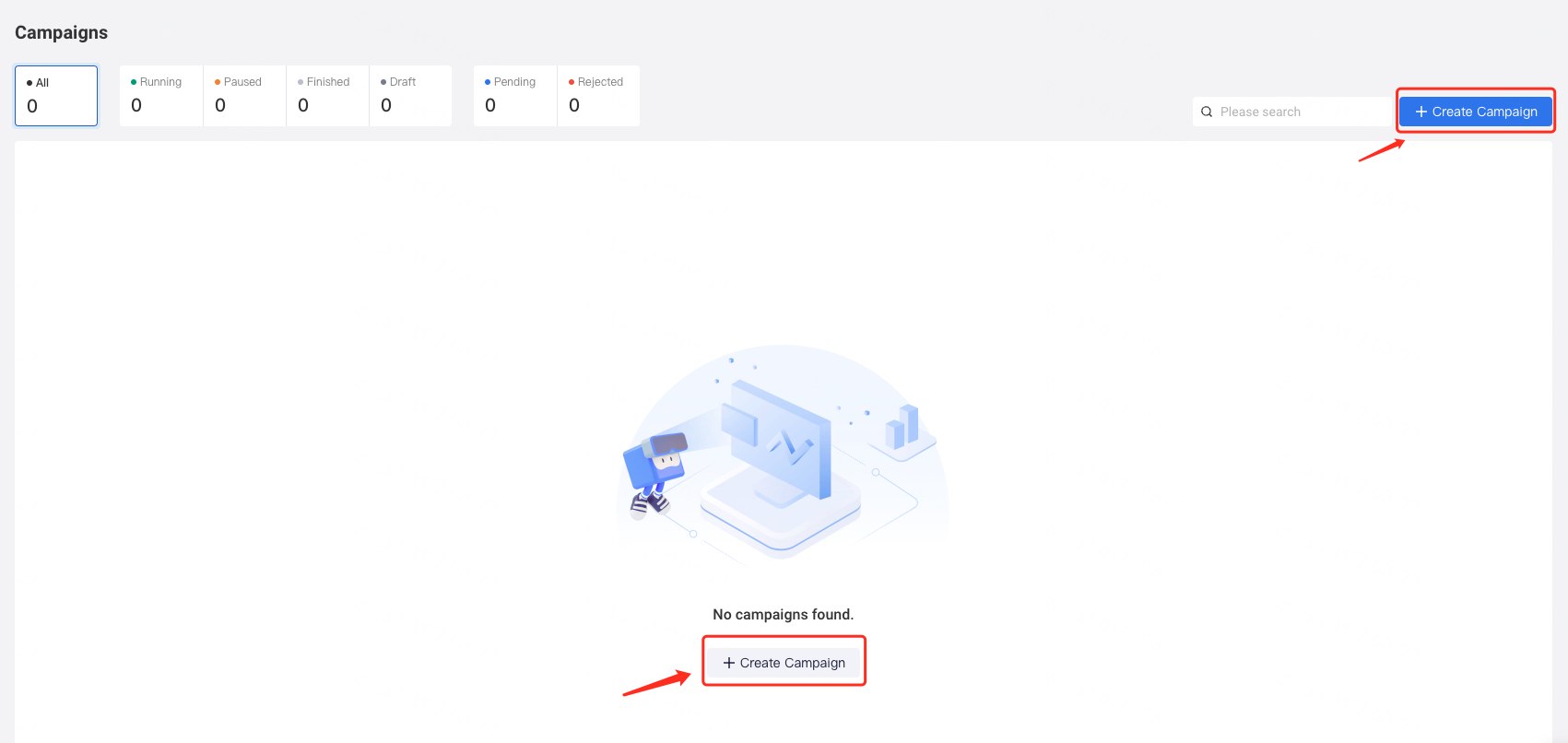Click the orange status dot beside Paused
This screenshot has height=743, width=1568.
tap(218, 82)
